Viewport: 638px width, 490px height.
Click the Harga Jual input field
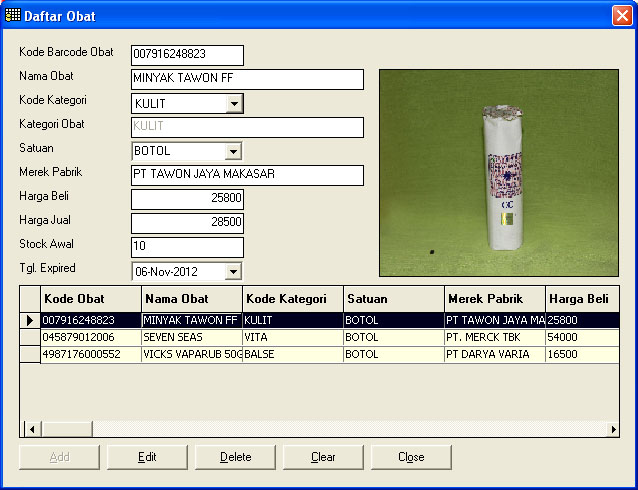point(187,223)
